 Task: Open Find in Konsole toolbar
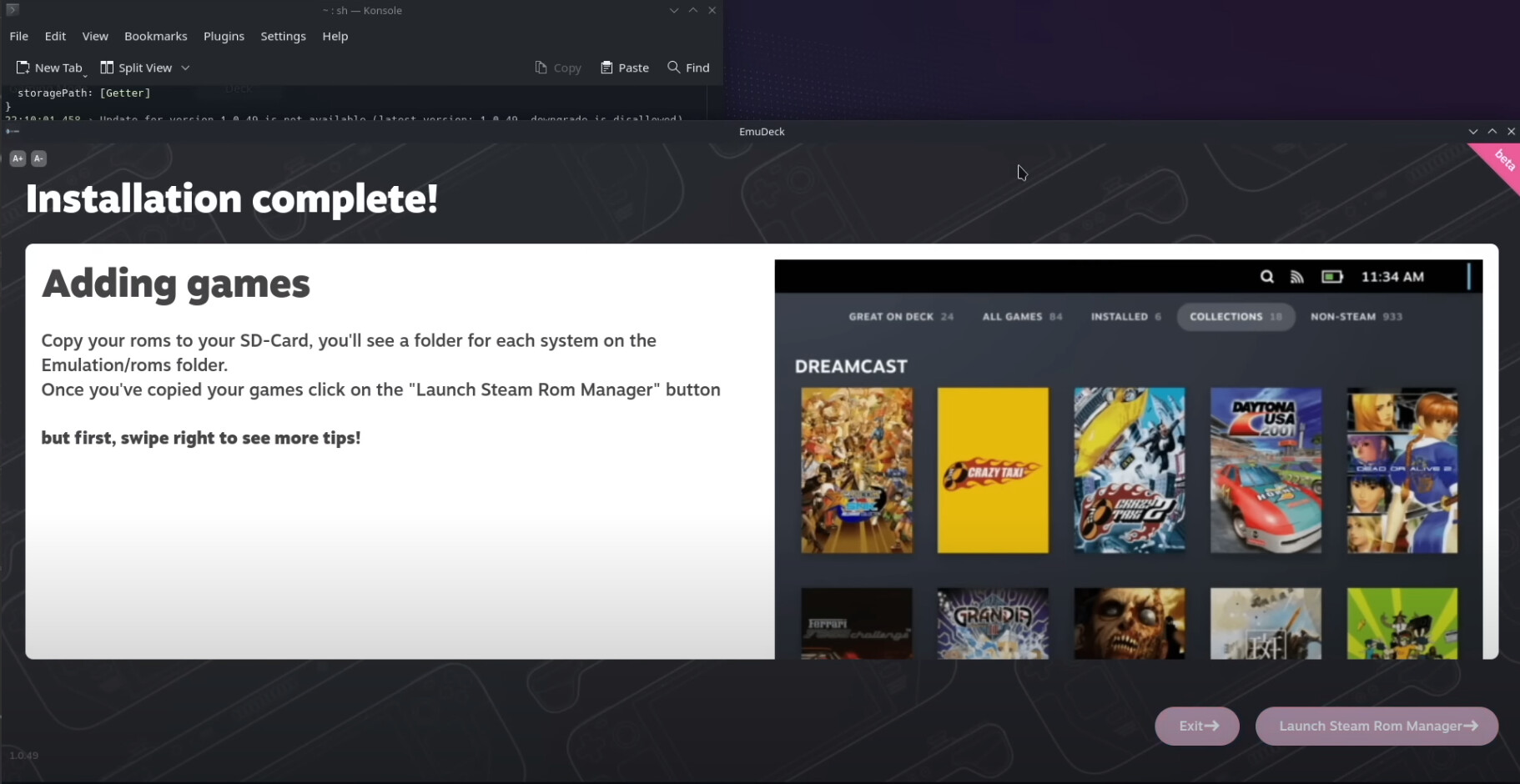[x=688, y=68]
